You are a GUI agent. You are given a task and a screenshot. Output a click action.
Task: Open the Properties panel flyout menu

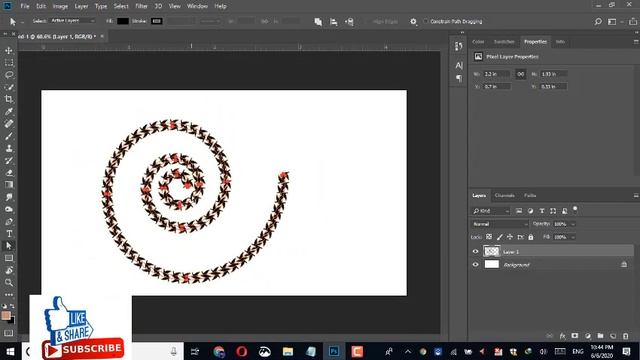pos(636,42)
